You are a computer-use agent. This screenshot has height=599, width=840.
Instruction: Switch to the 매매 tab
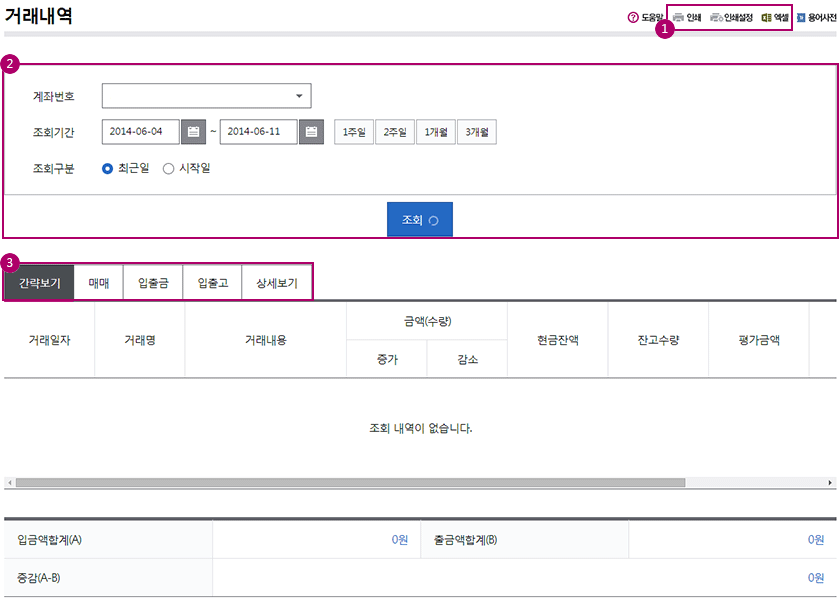click(x=99, y=283)
